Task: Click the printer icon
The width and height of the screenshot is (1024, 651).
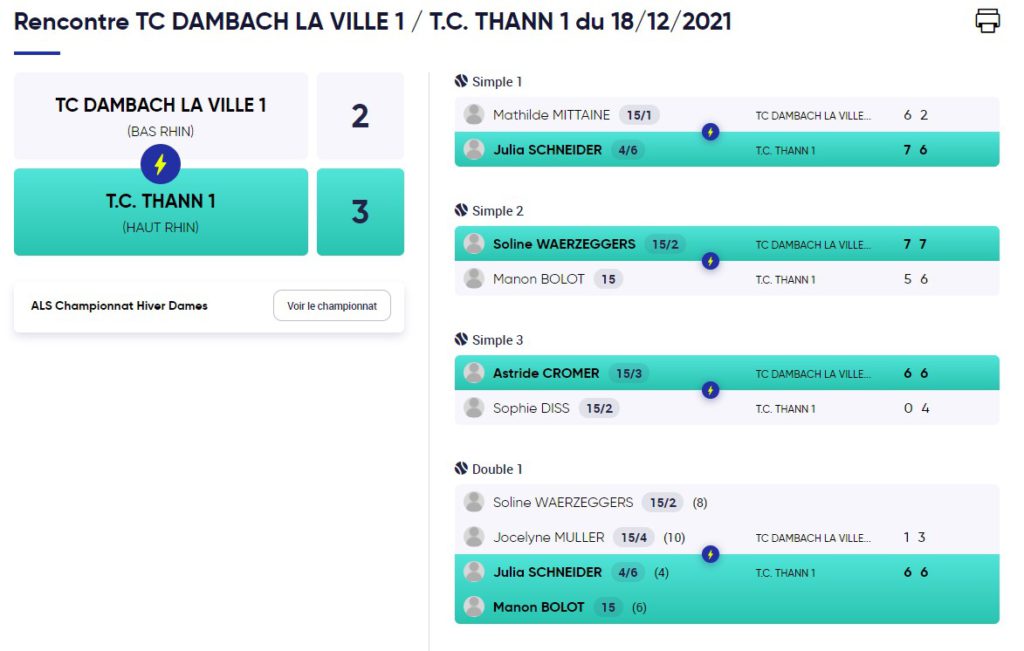Action: [x=987, y=20]
